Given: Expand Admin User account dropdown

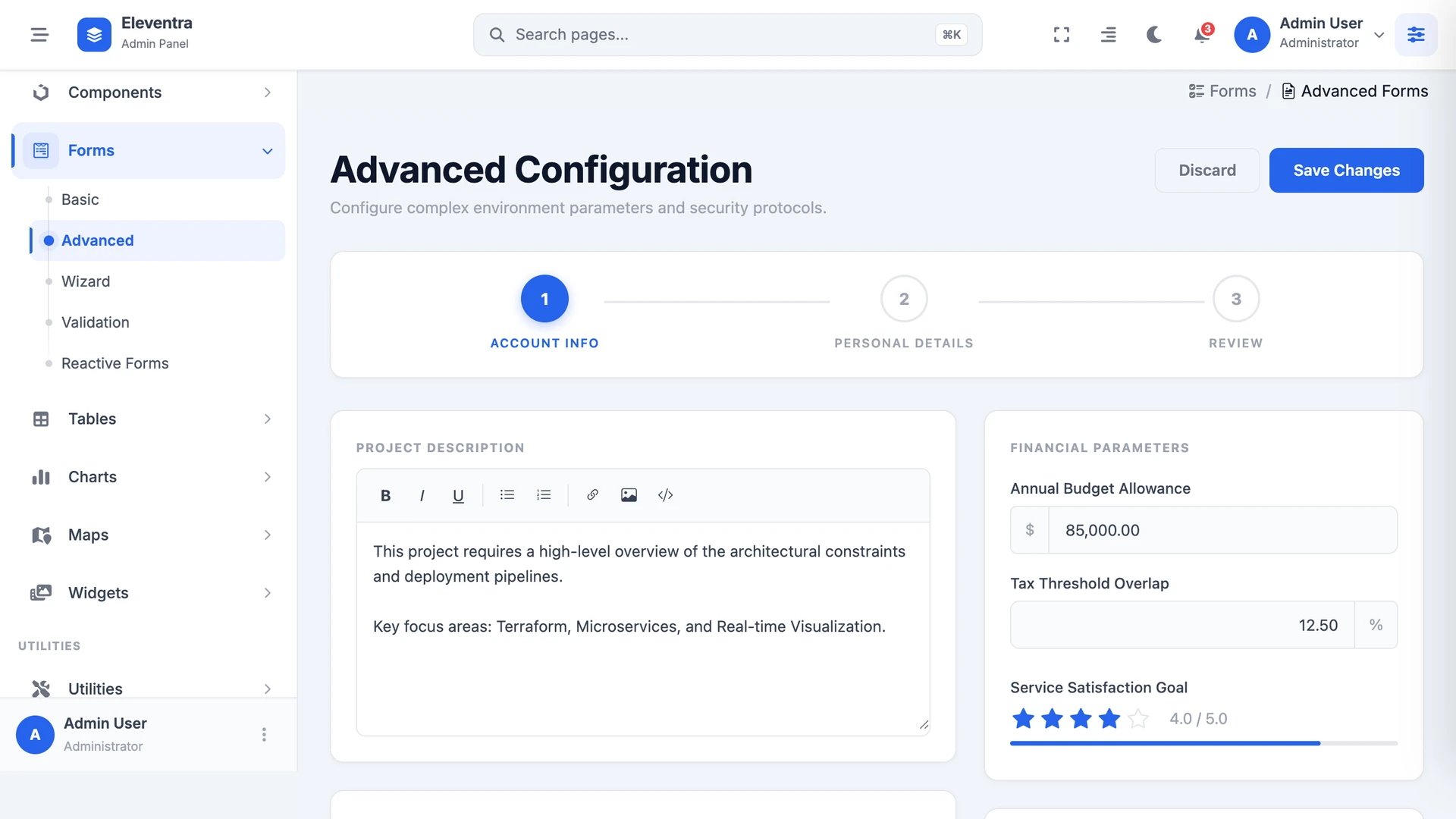Looking at the screenshot, I should [x=1379, y=35].
